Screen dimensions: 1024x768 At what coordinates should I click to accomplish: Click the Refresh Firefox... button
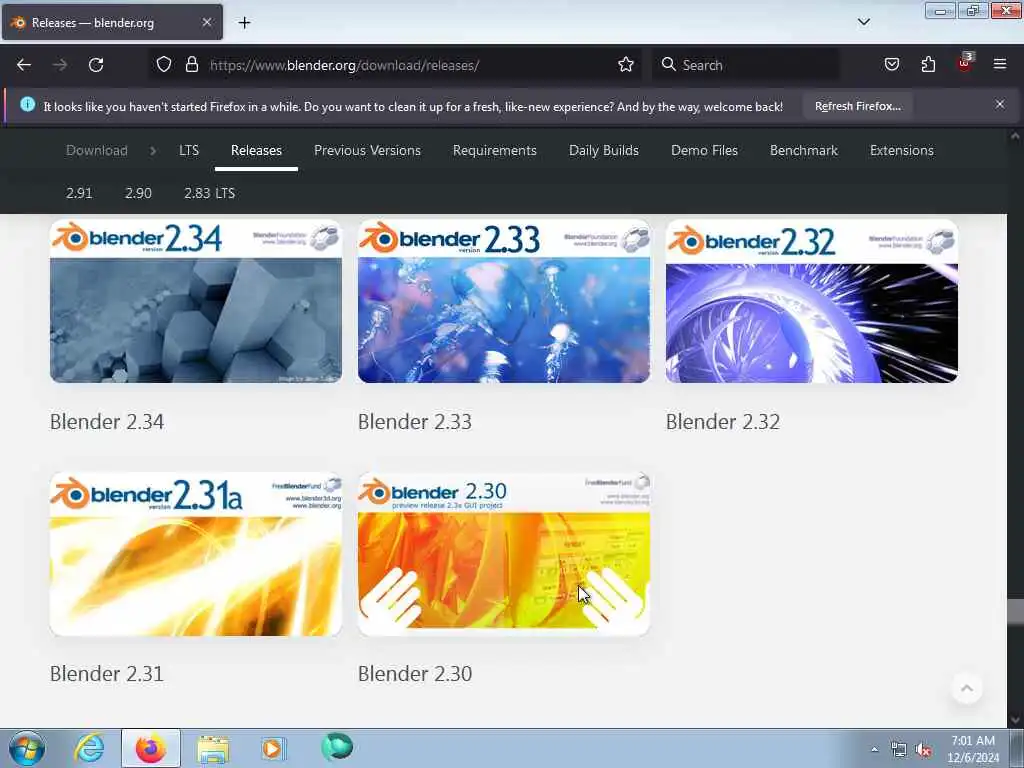(857, 106)
